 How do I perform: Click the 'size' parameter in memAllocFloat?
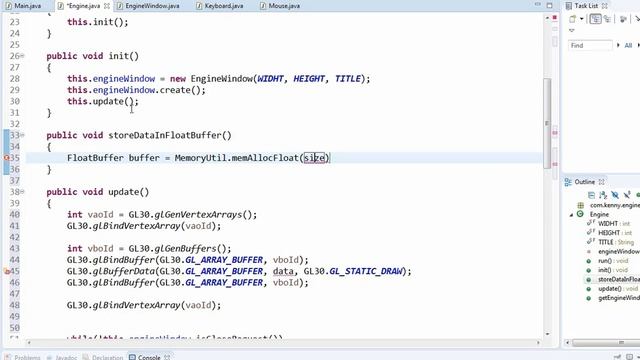tap(314, 158)
